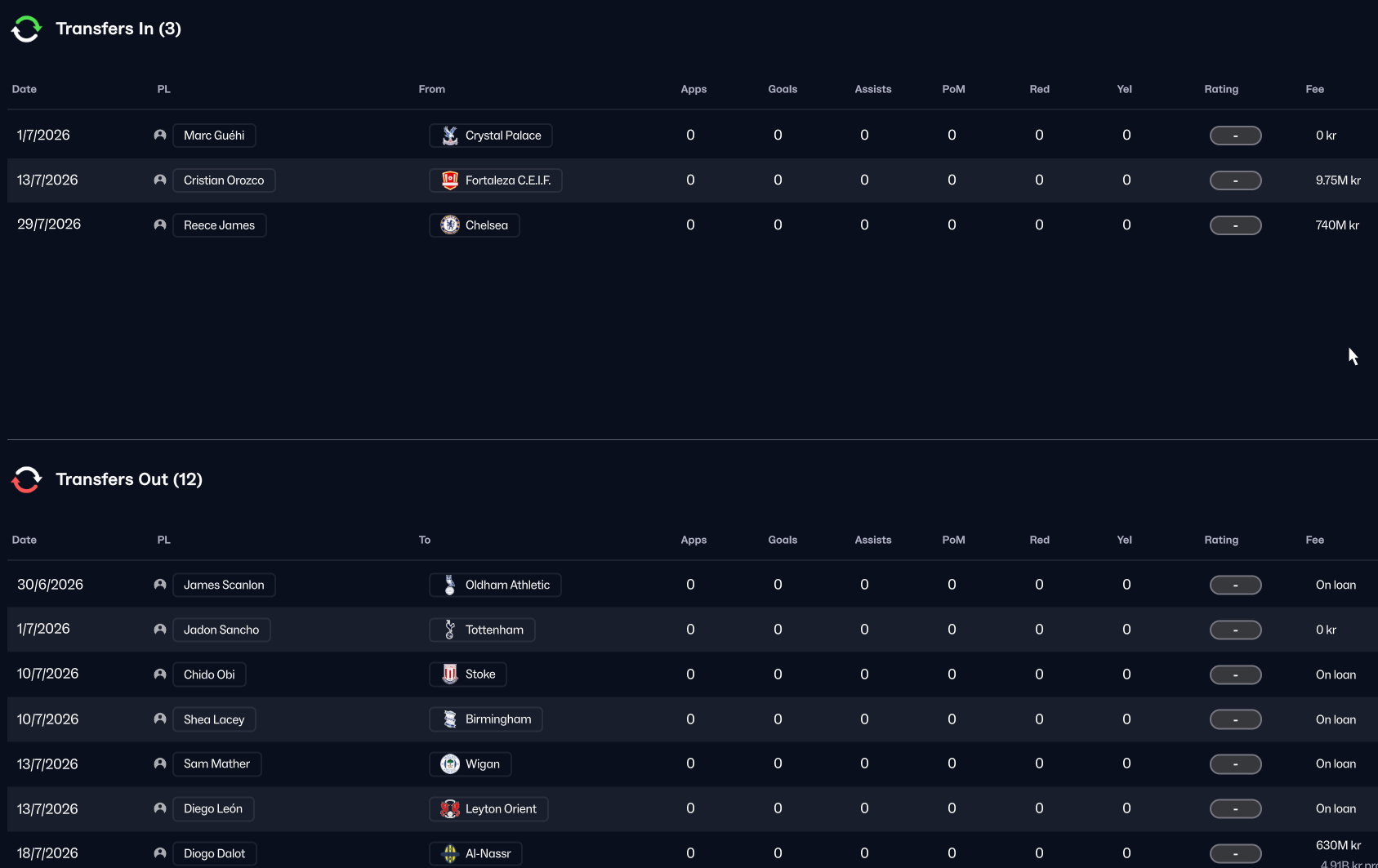
Task: Select the Jadon Sancho player chip
Action: [x=221, y=630]
